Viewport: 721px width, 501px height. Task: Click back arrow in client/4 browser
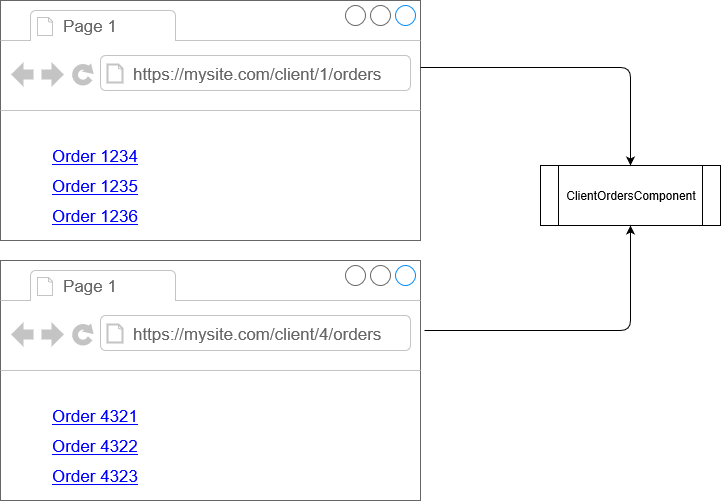click(x=23, y=334)
